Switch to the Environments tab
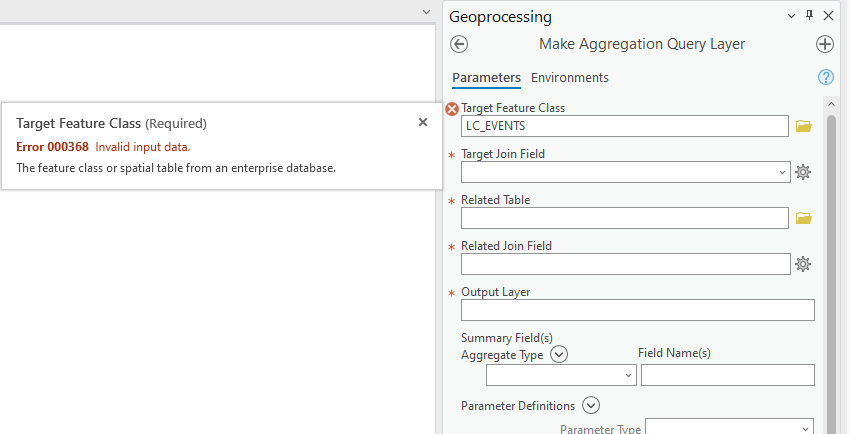Screen dimensions: 850x434 [569, 77]
